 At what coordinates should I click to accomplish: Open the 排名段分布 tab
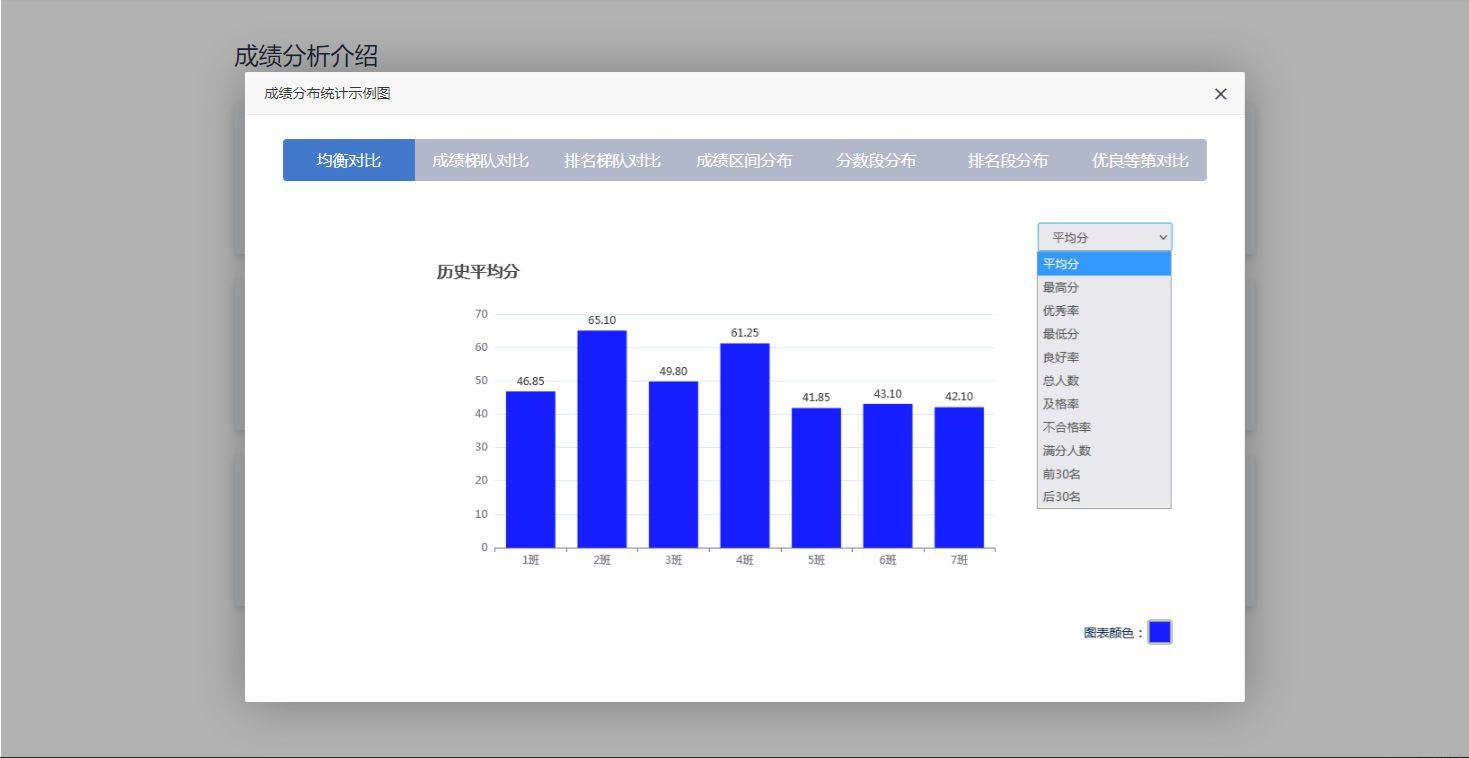(1008, 160)
